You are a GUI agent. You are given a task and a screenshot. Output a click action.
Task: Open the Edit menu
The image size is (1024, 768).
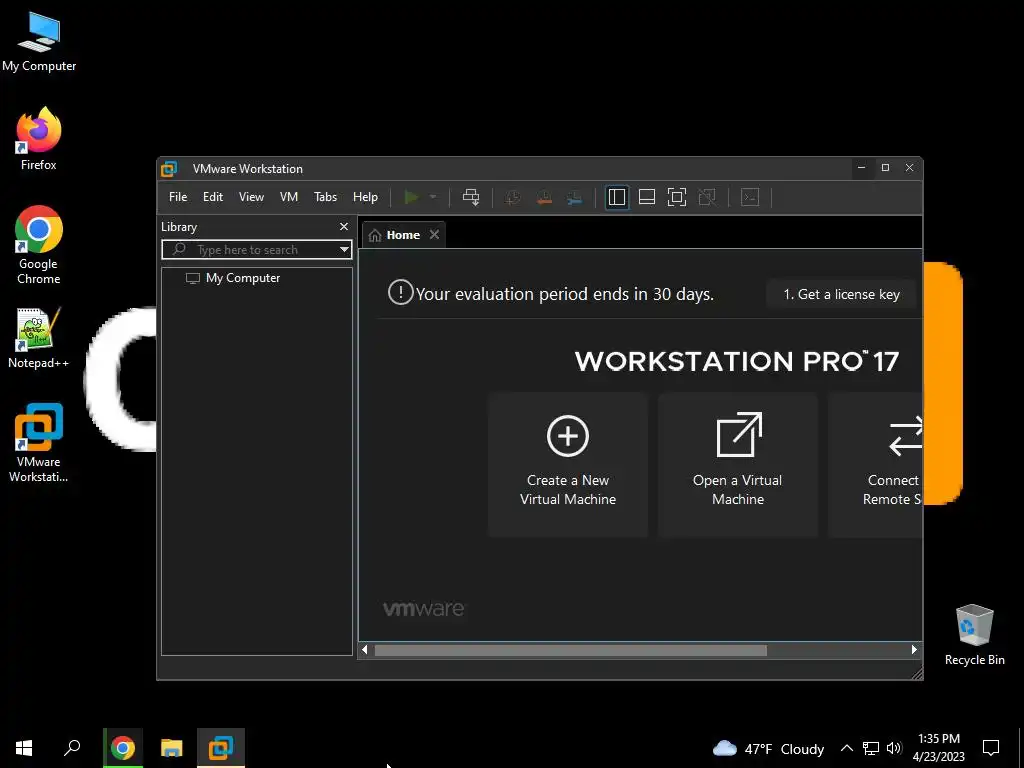(213, 197)
